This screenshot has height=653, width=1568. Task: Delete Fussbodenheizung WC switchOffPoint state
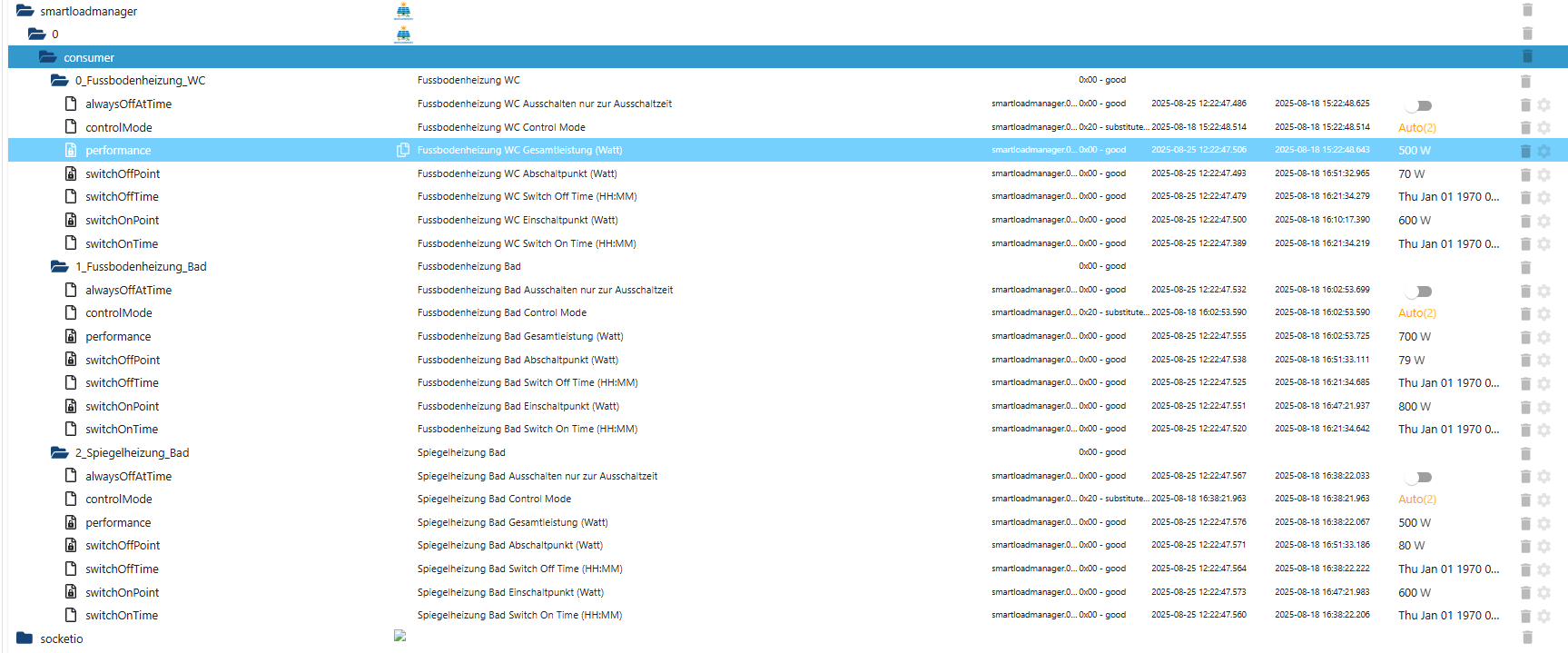pyautogui.click(x=1526, y=174)
